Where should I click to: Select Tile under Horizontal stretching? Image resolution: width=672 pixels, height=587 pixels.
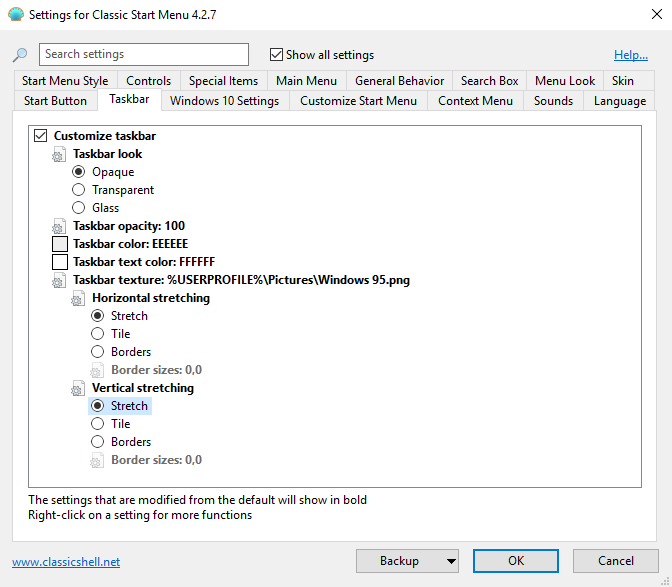click(97, 334)
